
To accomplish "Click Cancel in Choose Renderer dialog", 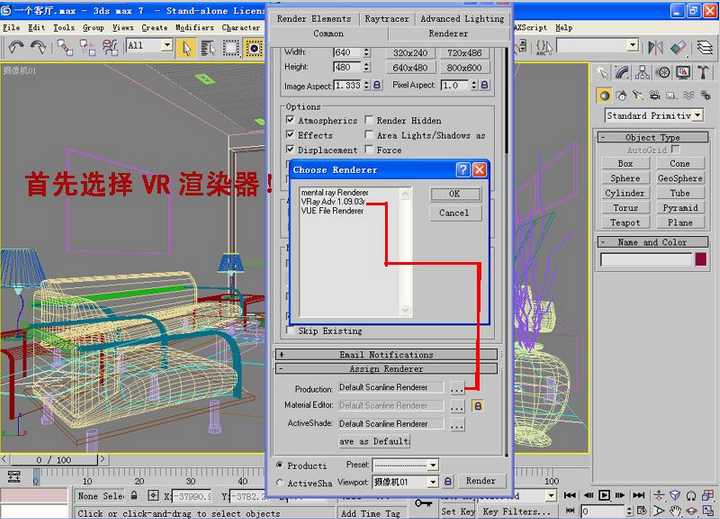I will click(456, 213).
